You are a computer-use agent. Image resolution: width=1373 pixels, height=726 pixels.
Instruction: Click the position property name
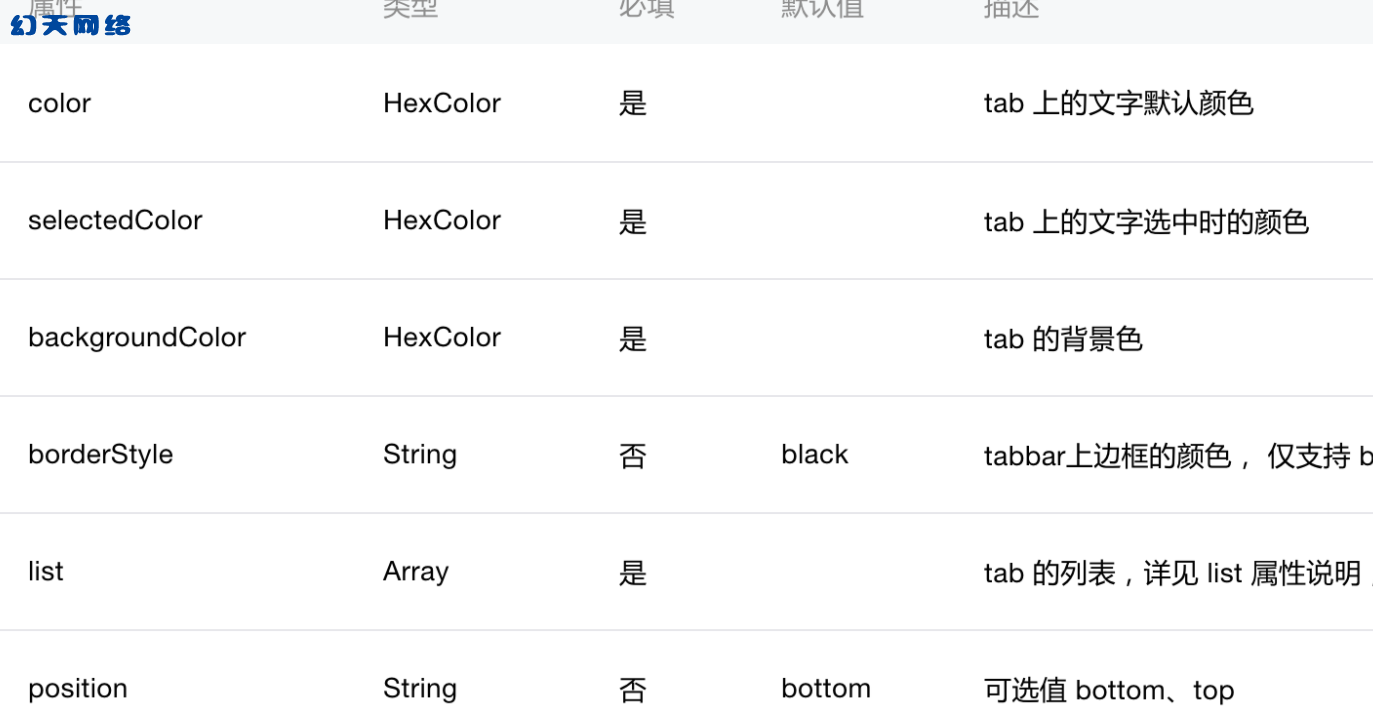click(78, 689)
